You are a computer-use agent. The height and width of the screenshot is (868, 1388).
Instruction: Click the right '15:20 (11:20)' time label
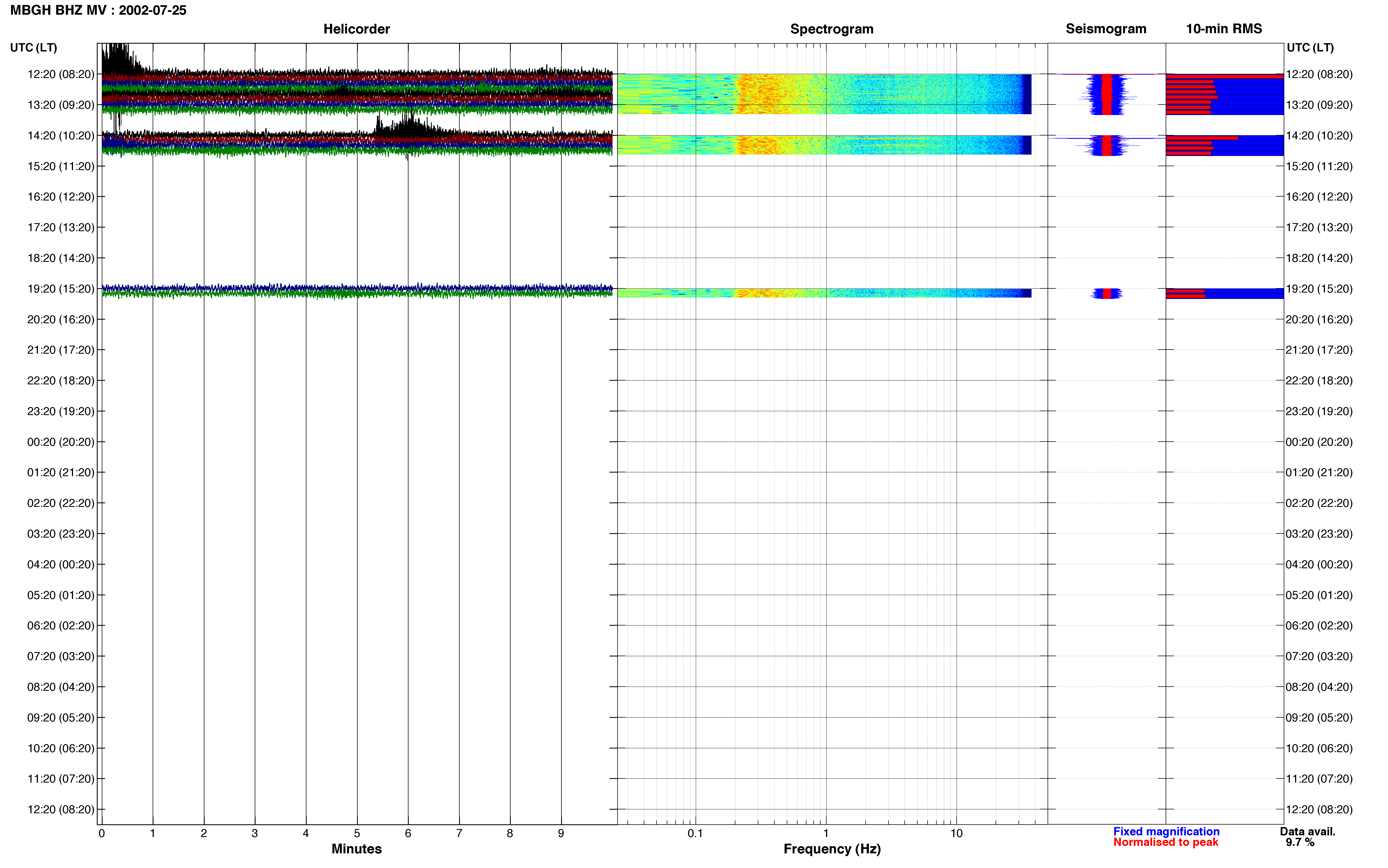(1319, 166)
